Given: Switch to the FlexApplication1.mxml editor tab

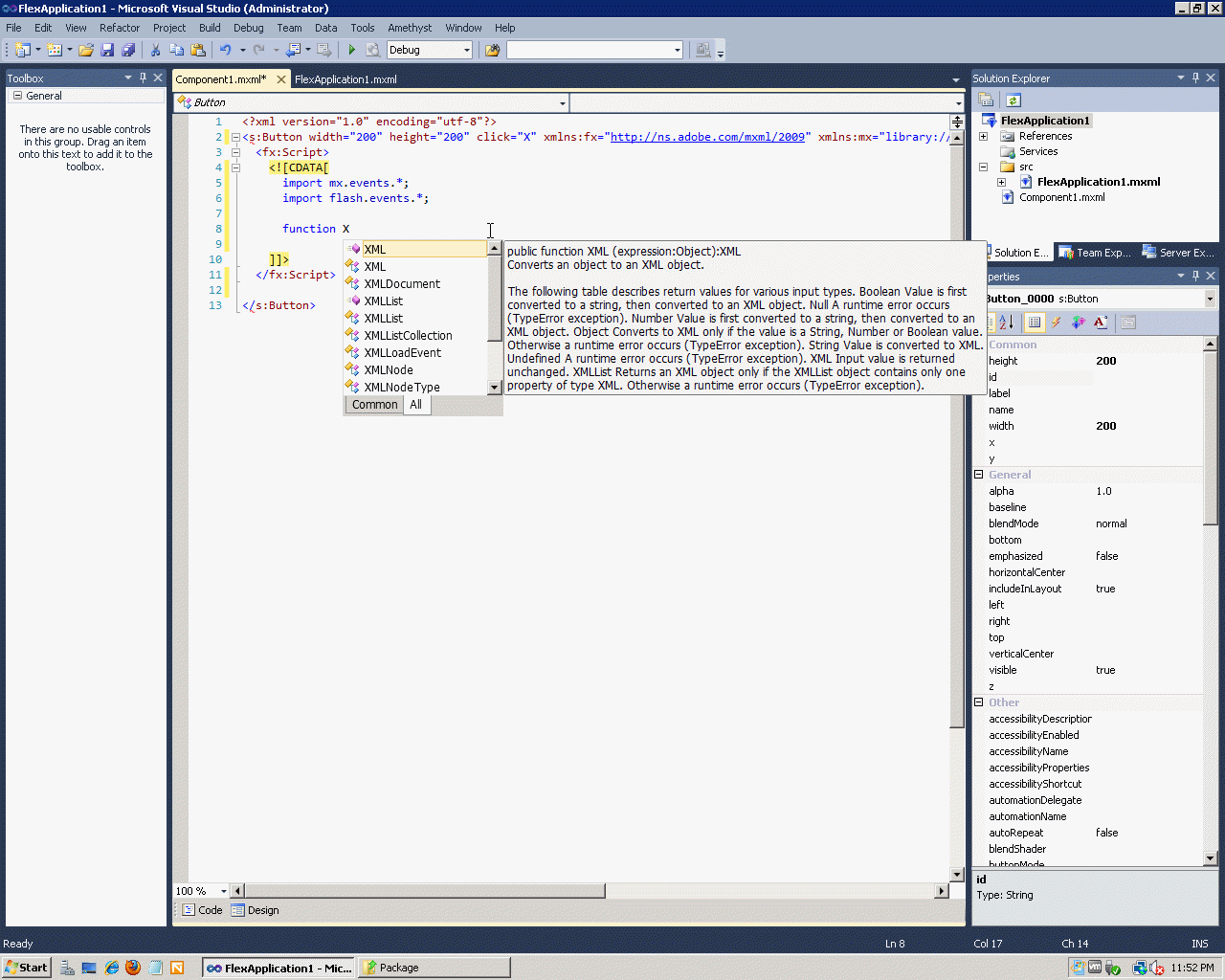Looking at the screenshot, I should pyautogui.click(x=345, y=79).
